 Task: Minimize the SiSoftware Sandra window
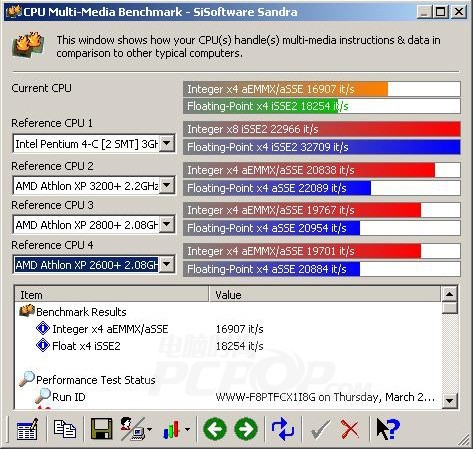pyautogui.click(x=424, y=12)
